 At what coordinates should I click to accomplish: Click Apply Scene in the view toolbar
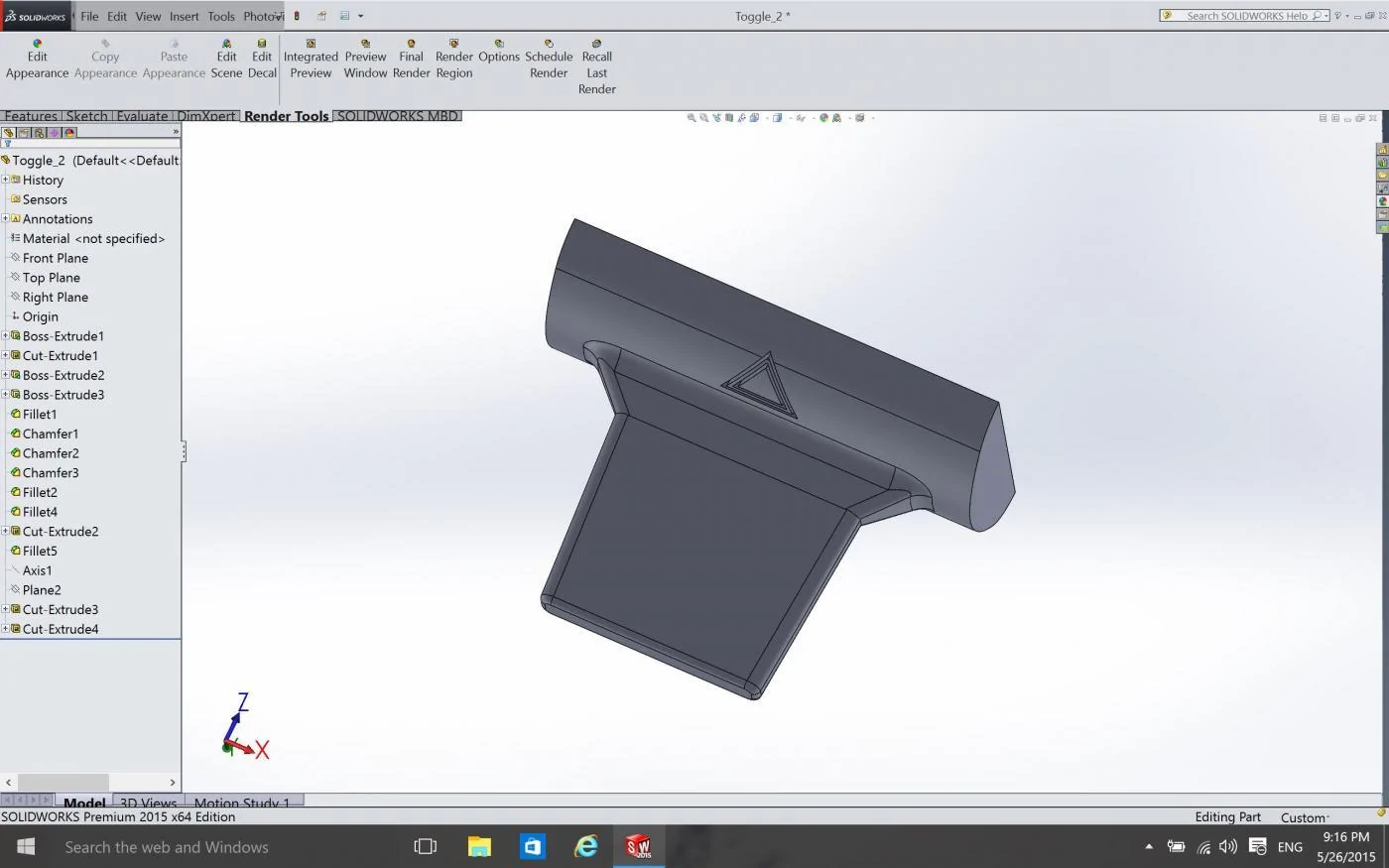pos(836,118)
